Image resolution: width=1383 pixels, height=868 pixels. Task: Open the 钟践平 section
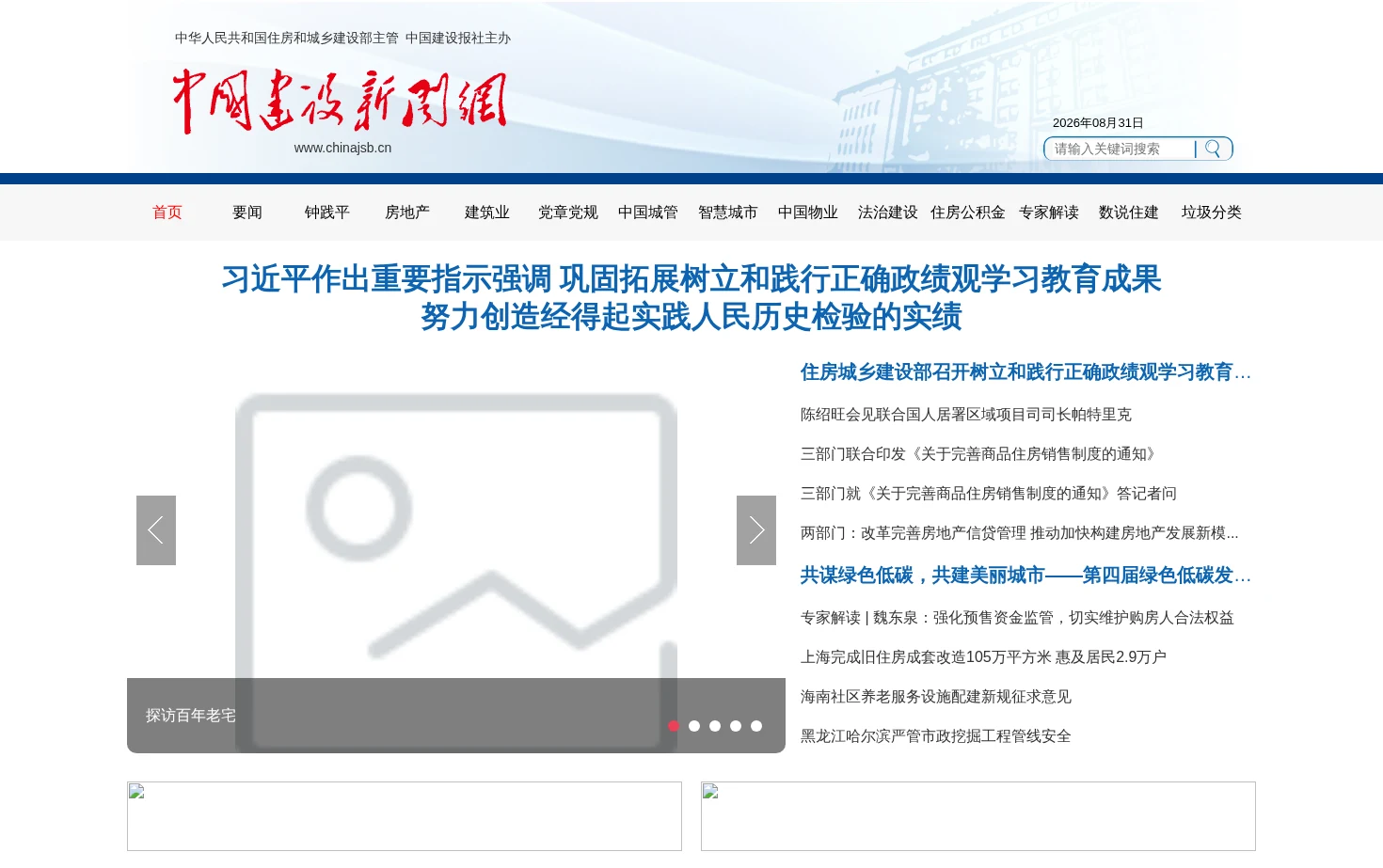(327, 213)
